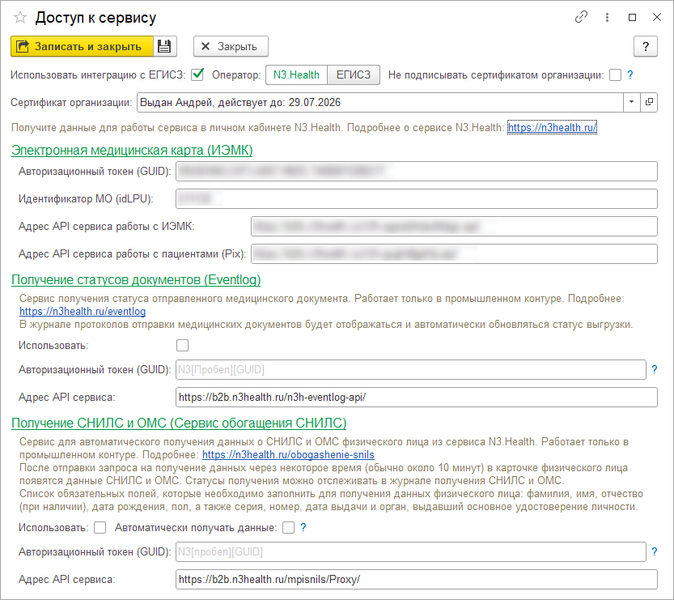Viewport: 674px width, 600px height.
Task: Enable 'Автоматически получать данные' checkbox
Action: pyautogui.click(x=288, y=528)
